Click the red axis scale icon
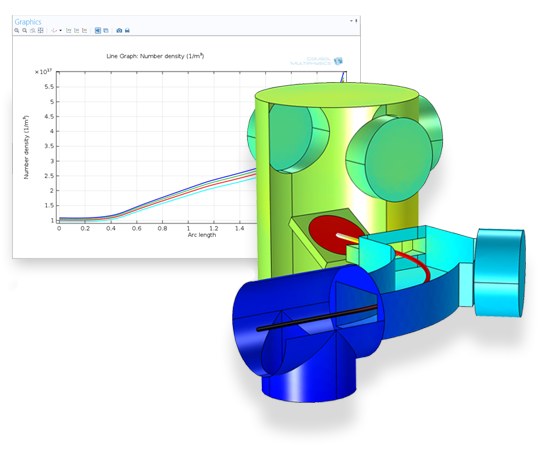 click(85, 31)
